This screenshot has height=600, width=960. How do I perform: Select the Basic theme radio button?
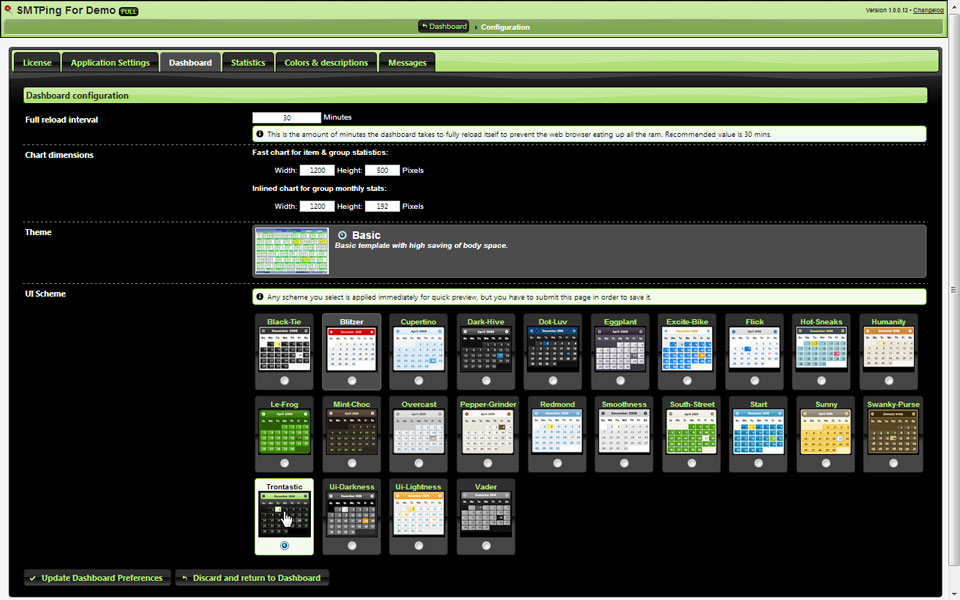point(343,236)
